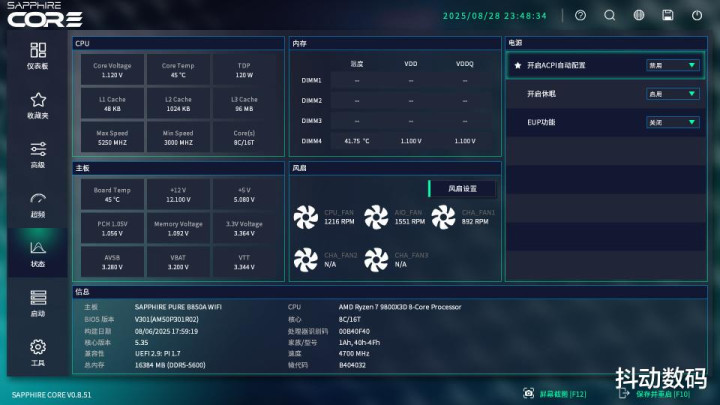Click the CHA_FAN2 fan icon

(306, 260)
